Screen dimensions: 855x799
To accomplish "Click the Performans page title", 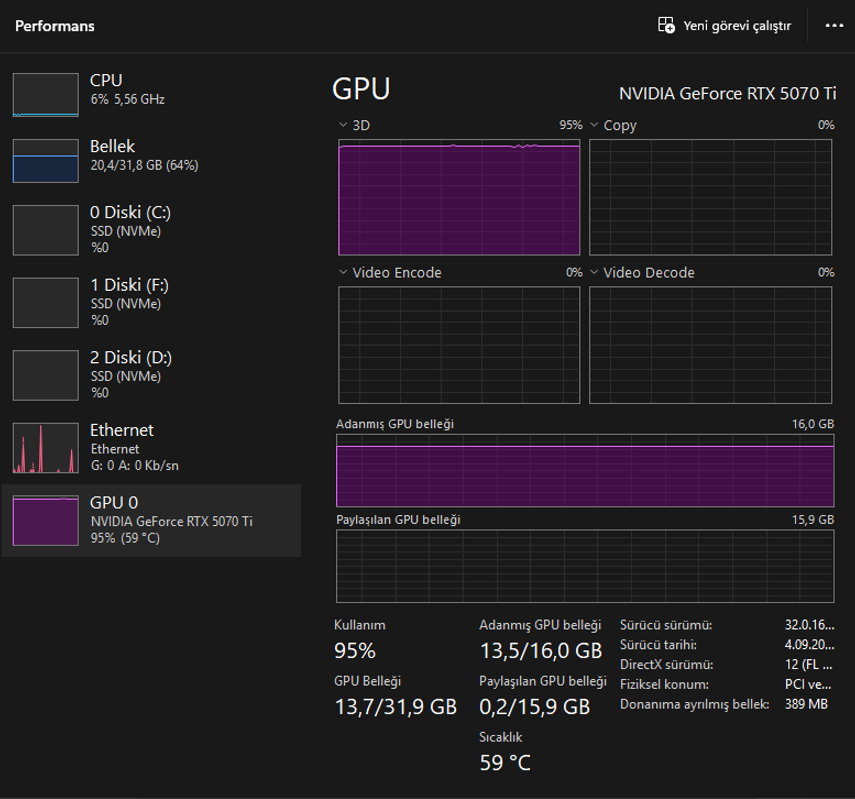I will pyautogui.click(x=55, y=26).
